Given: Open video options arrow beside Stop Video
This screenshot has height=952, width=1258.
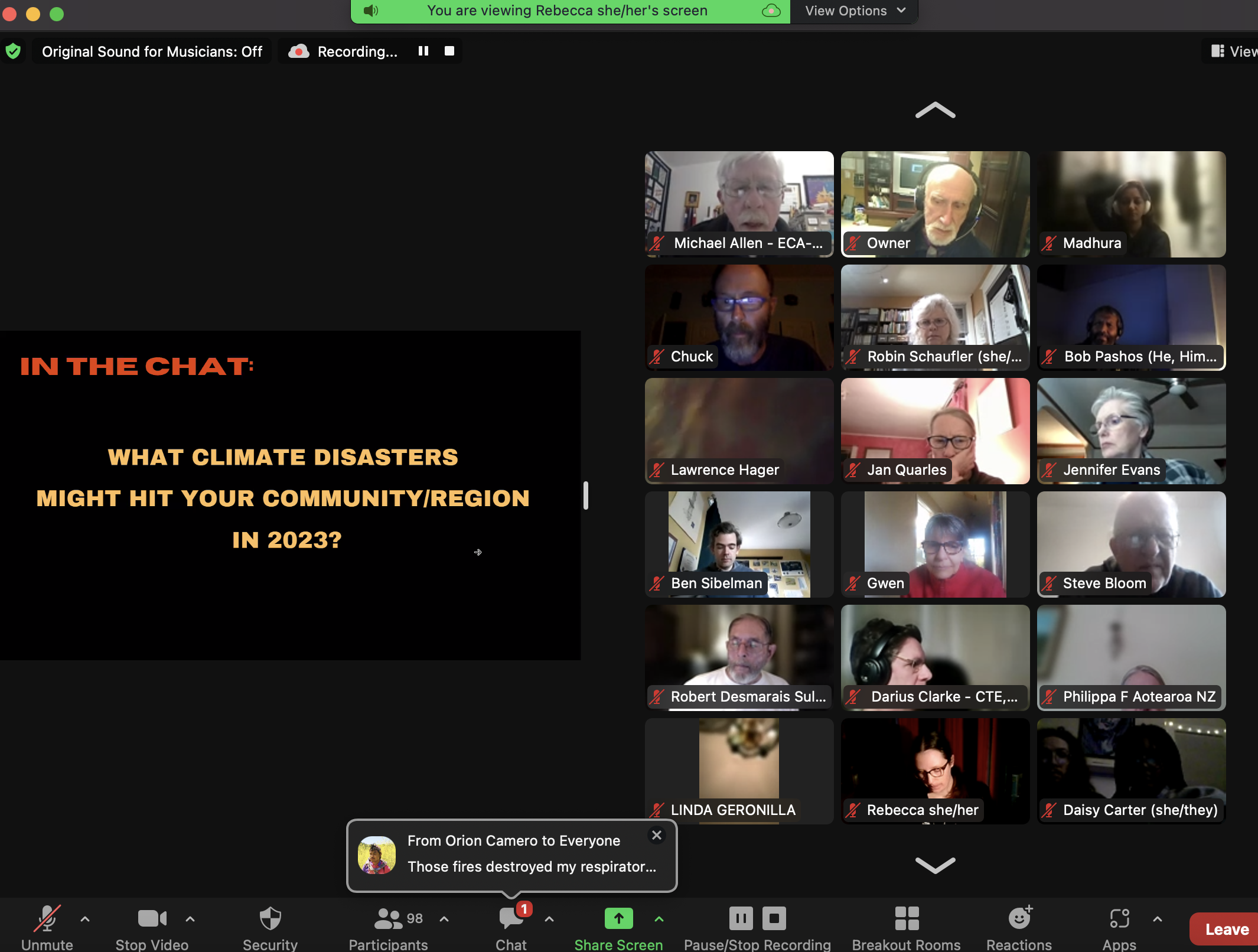Looking at the screenshot, I should click(190, 919).
